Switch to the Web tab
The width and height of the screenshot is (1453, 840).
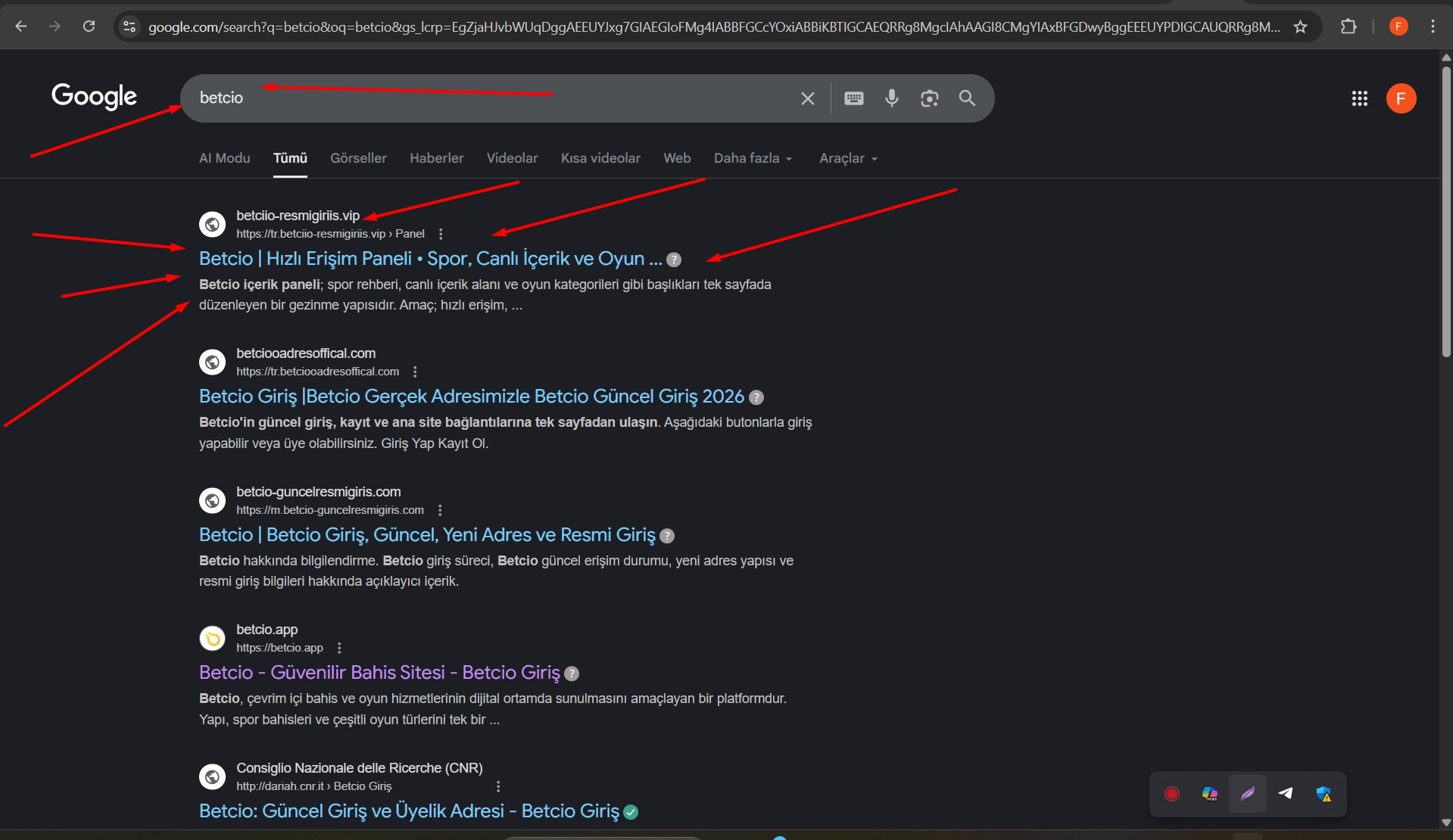pos(677,158)
